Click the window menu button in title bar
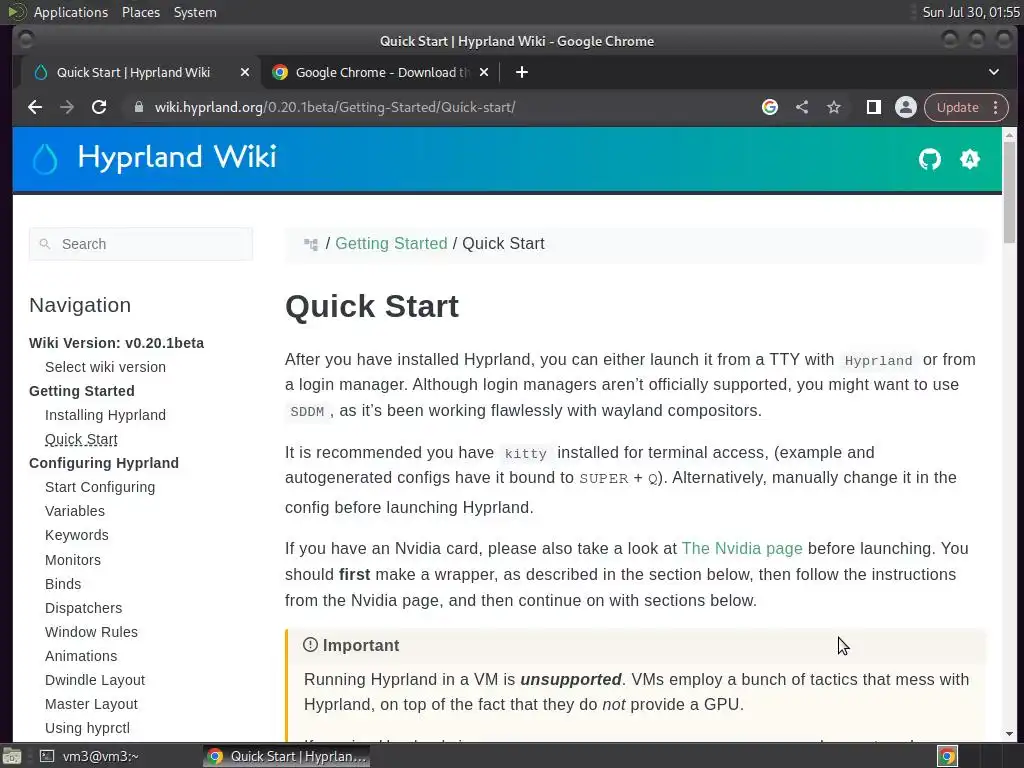Image resolution: width=1024 pixels, height=768 pixels. point(25,40)
